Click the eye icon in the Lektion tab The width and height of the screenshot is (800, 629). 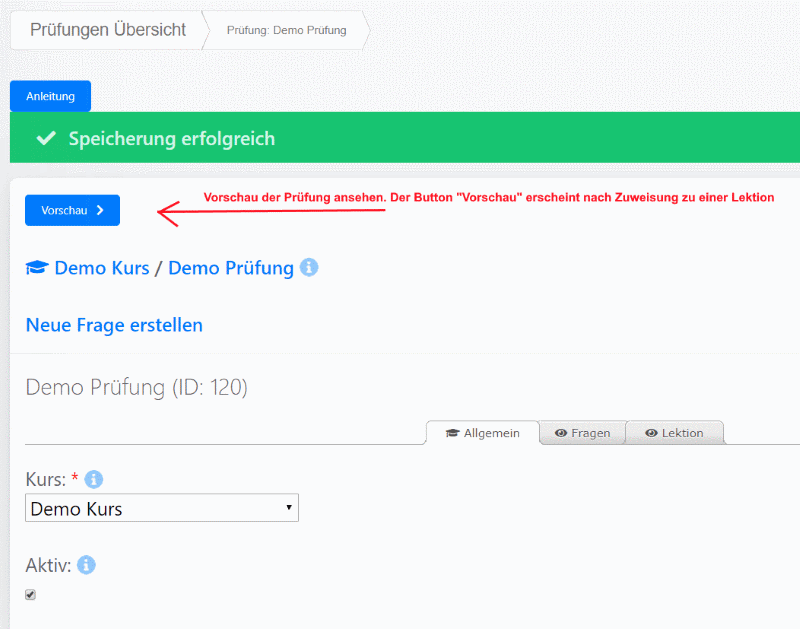[651, 433]
